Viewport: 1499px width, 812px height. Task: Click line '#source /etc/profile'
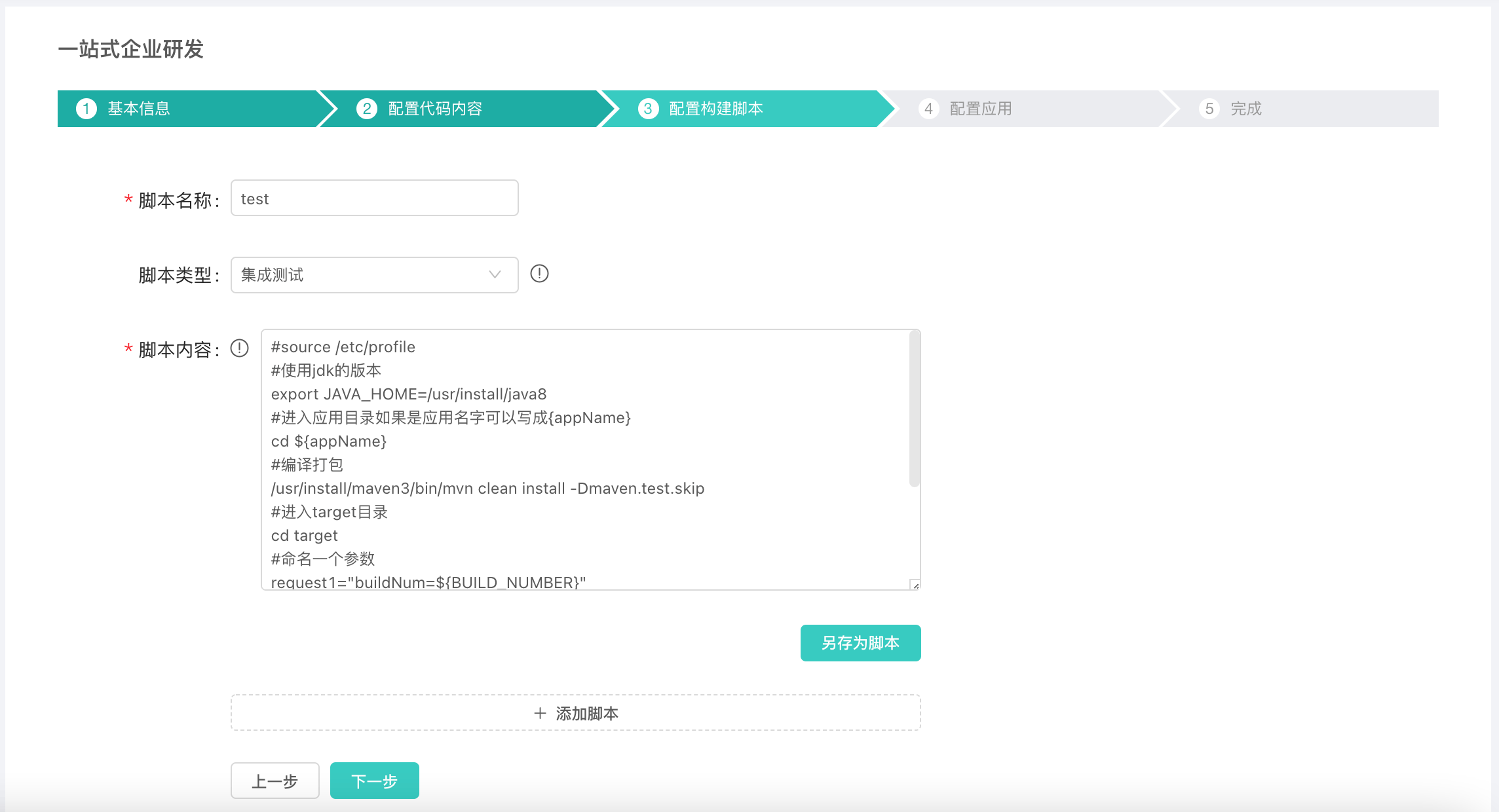343,347
